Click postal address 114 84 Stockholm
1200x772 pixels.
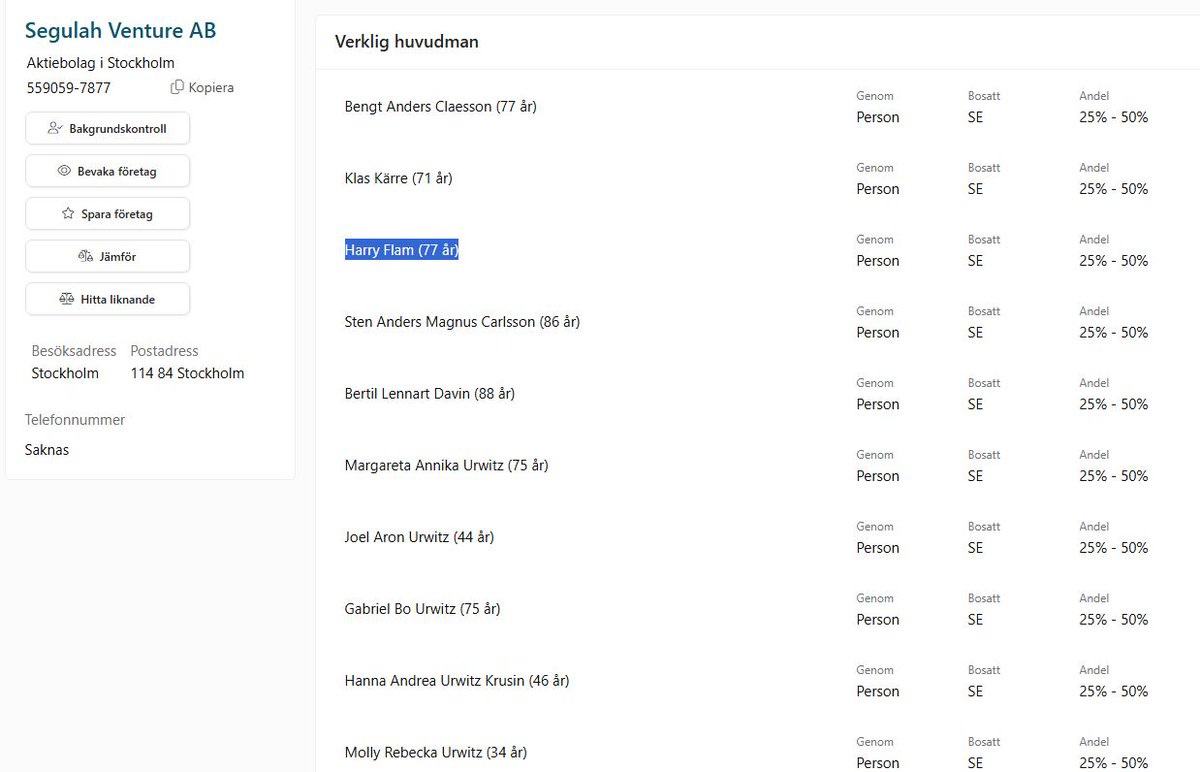pyautogui.click(x=187, y=373)
